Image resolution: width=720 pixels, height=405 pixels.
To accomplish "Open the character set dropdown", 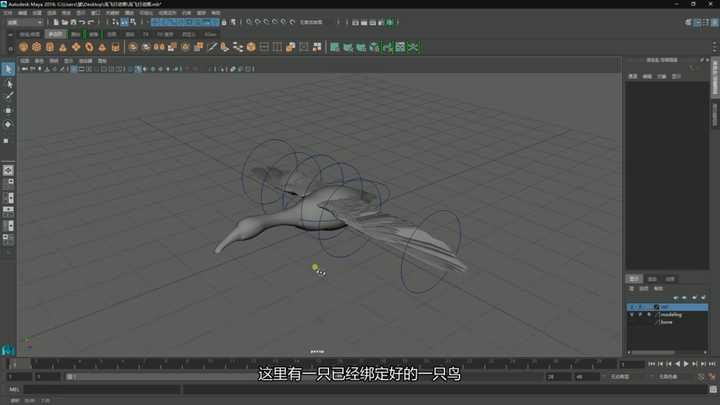I will [673, 377].
